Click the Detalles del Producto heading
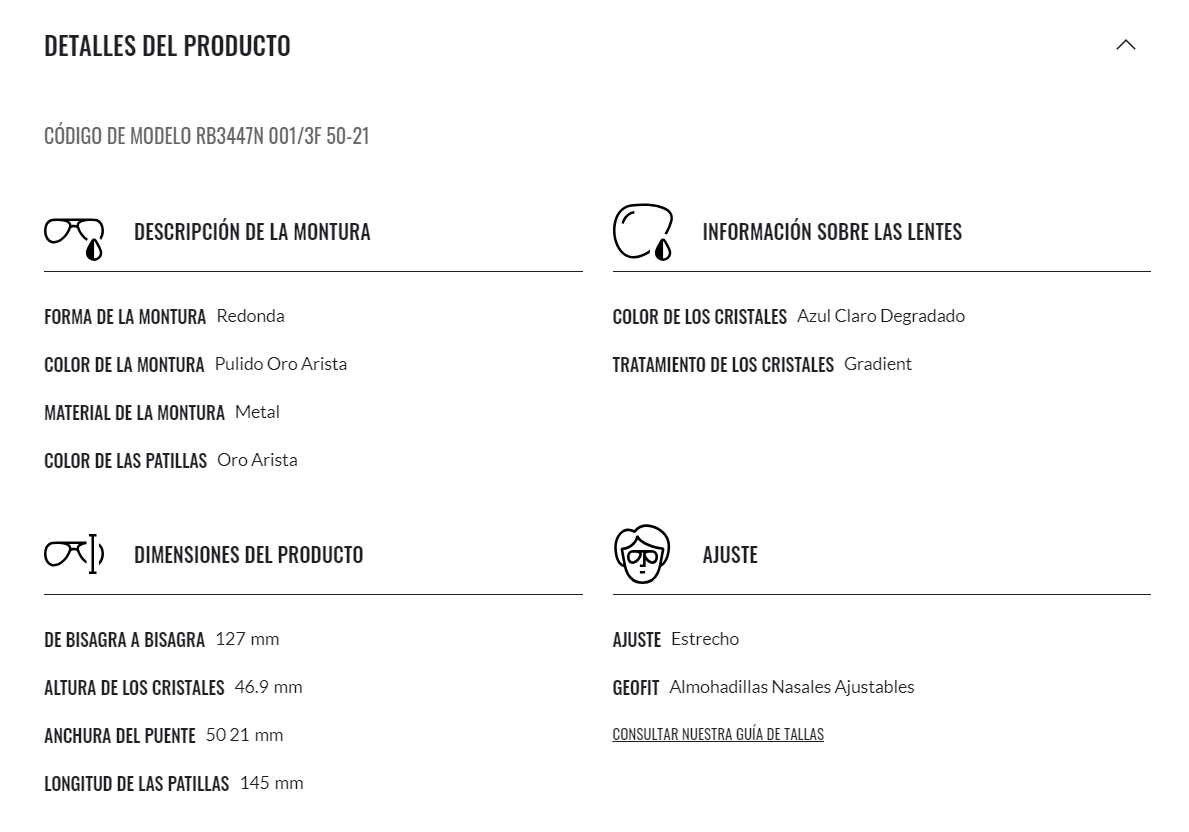This screenshot has height=832, width=1189. (x=168, y=46)
